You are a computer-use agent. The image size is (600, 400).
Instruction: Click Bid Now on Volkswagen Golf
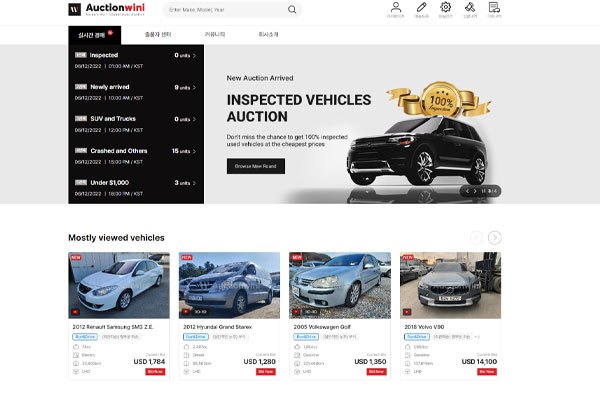pos(376,372)
